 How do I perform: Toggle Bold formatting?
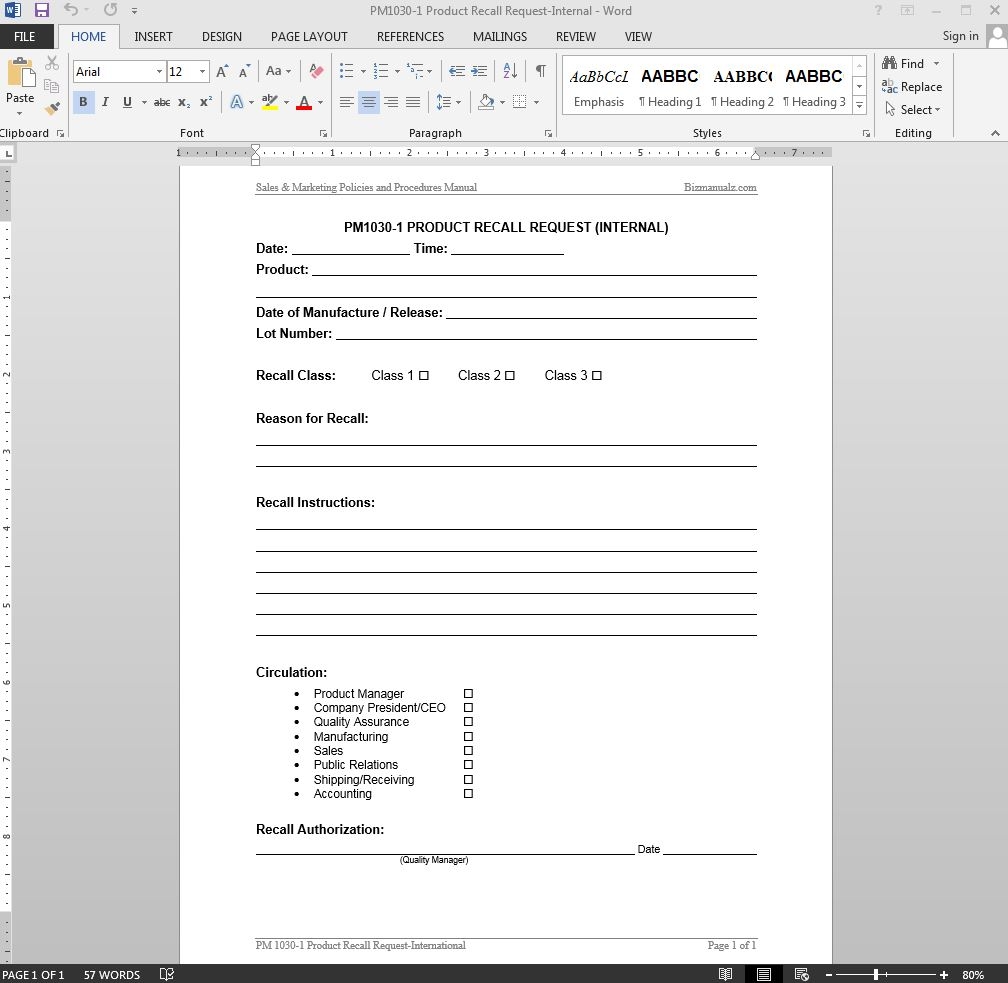[83, 102]
